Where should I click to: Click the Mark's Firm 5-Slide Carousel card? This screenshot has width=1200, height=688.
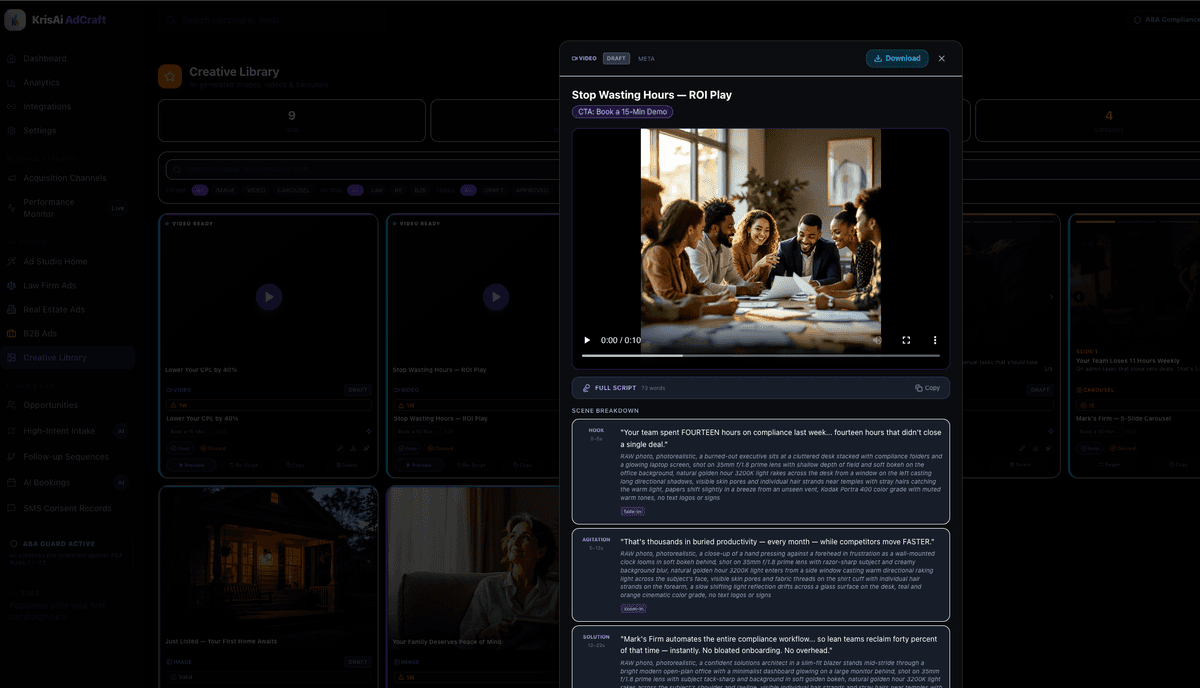pyautogui.click(x=1134, y=346)
